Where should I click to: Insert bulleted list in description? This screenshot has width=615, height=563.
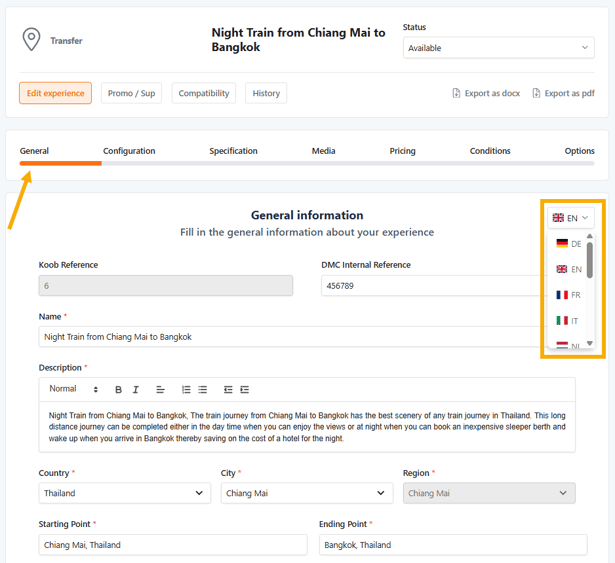[x=203, y=390]
